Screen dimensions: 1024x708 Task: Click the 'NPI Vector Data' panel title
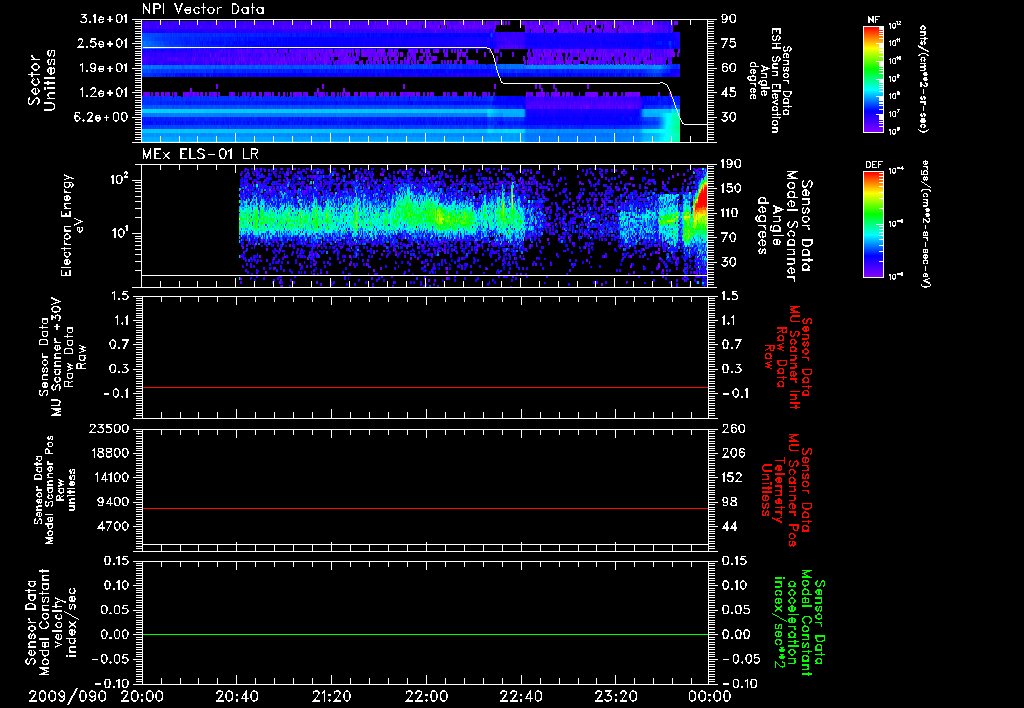(203, 9)
